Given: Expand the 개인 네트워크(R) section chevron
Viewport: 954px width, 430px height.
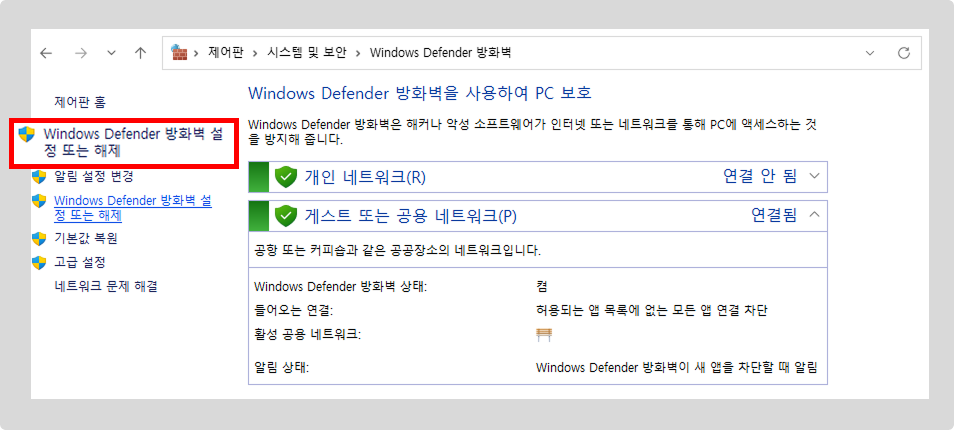Looking at the screenshot, I should (815, 177).
